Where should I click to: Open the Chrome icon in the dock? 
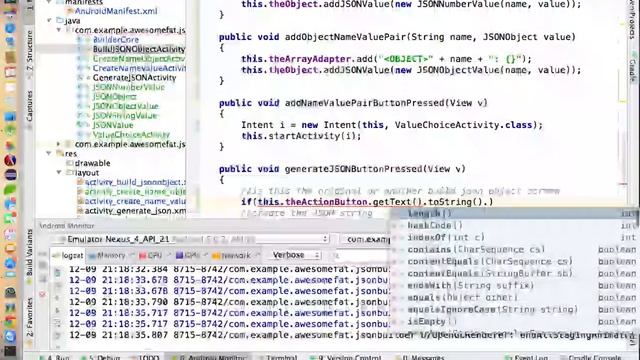point(10,322)
